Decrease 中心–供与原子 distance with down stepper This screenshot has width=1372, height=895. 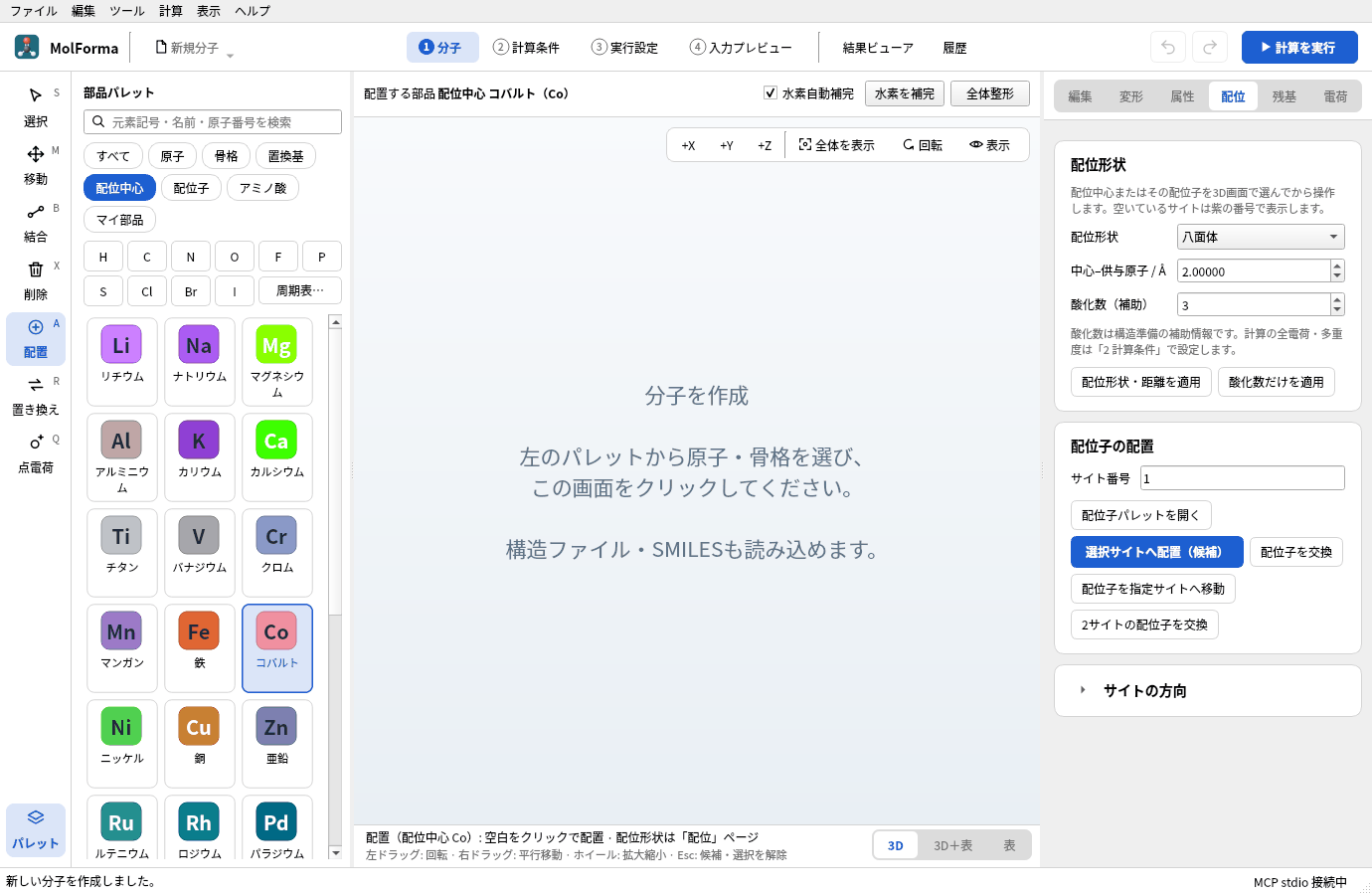pos(1337,276)
